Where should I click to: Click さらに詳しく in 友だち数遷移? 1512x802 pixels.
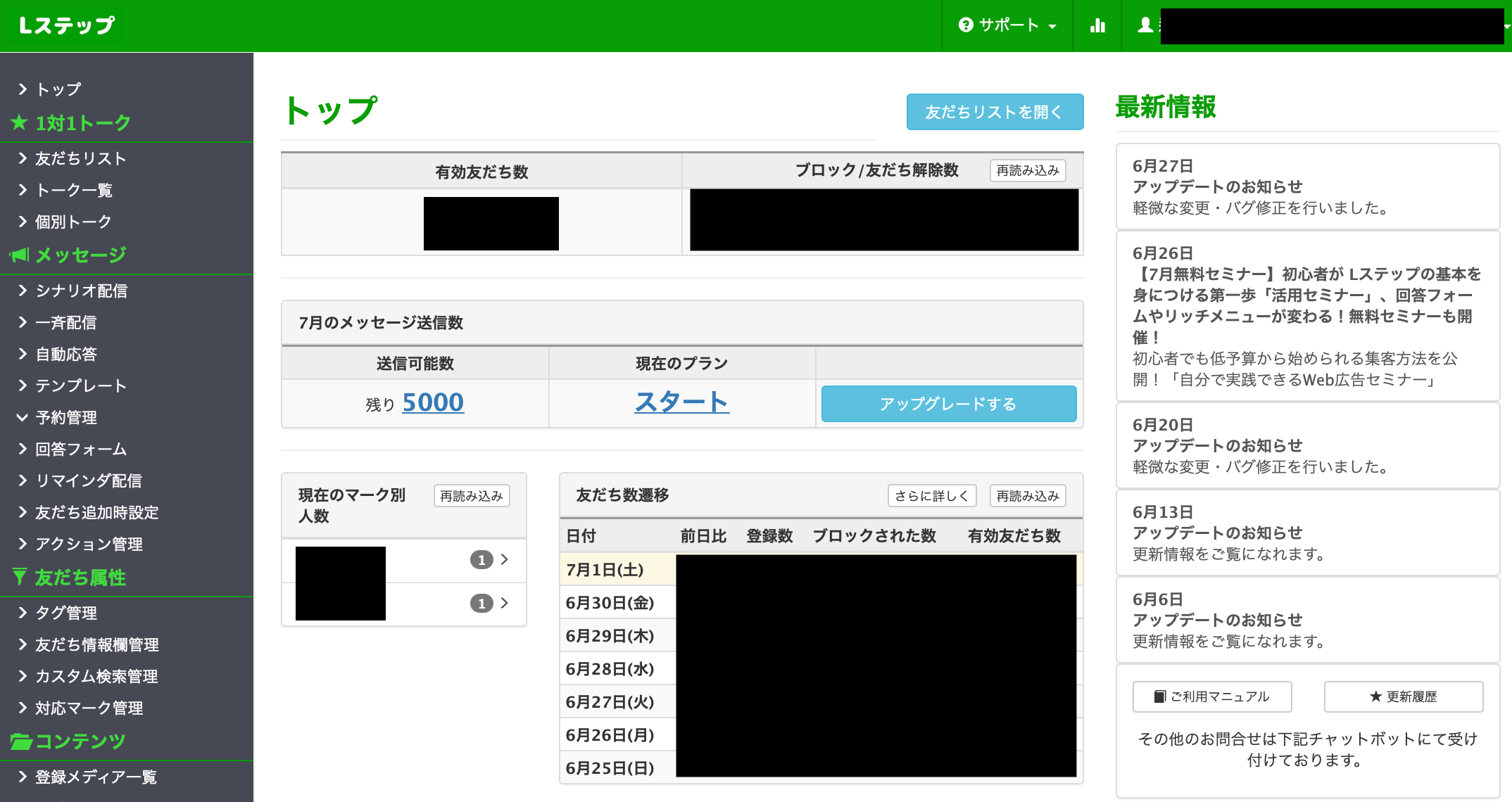pos(932,496)
